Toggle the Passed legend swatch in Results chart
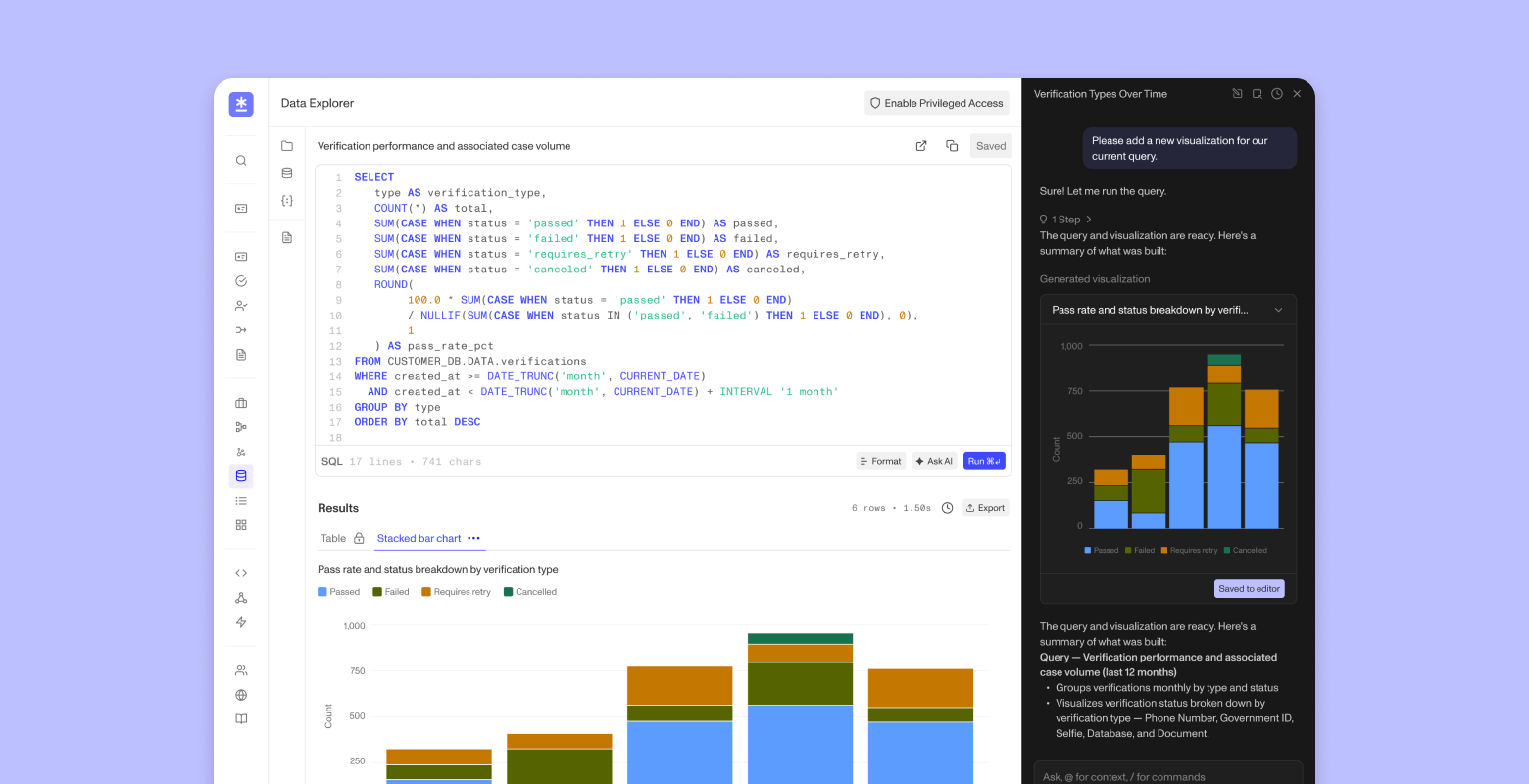This screenshot has width=1529, height=784. (x=322, y=592)
